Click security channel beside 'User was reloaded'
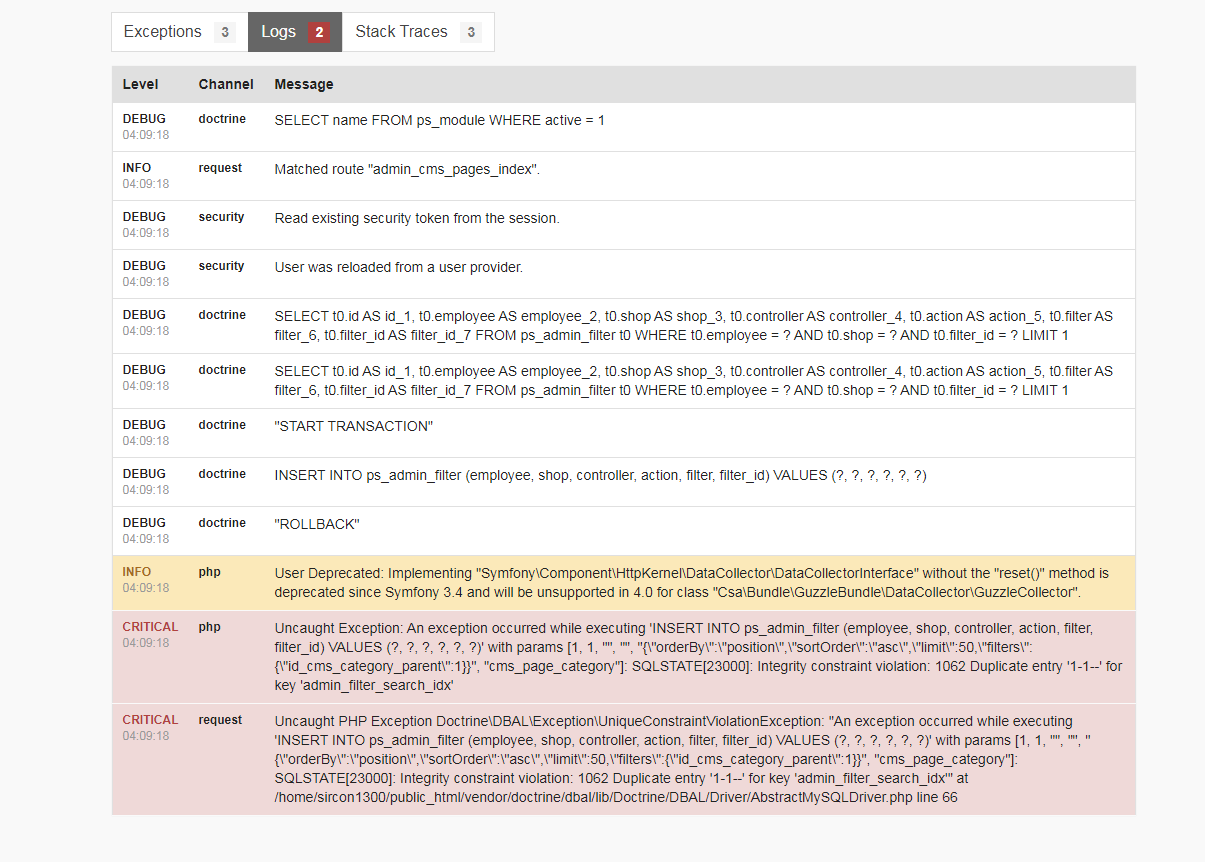 (221, 266)
